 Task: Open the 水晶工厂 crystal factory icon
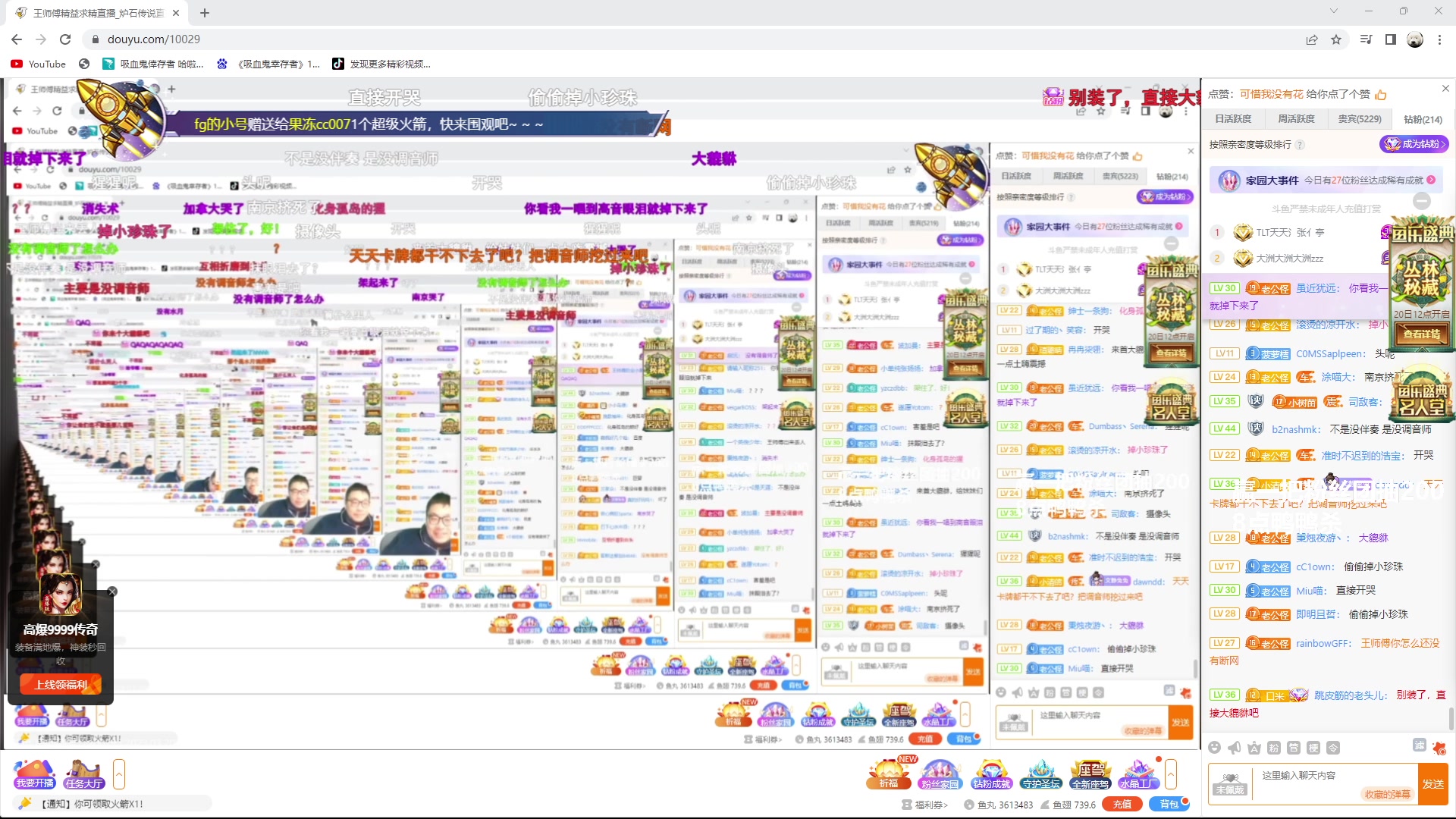point(1141,773)
